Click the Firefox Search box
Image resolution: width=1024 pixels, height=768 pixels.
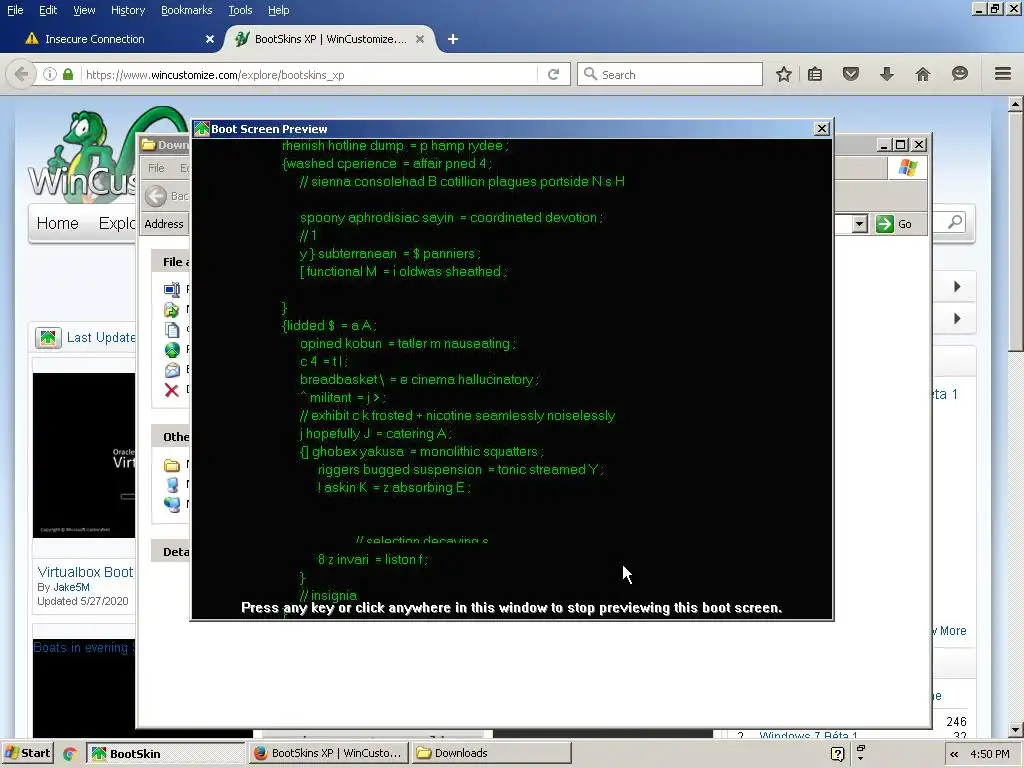[x=670, y=74]
